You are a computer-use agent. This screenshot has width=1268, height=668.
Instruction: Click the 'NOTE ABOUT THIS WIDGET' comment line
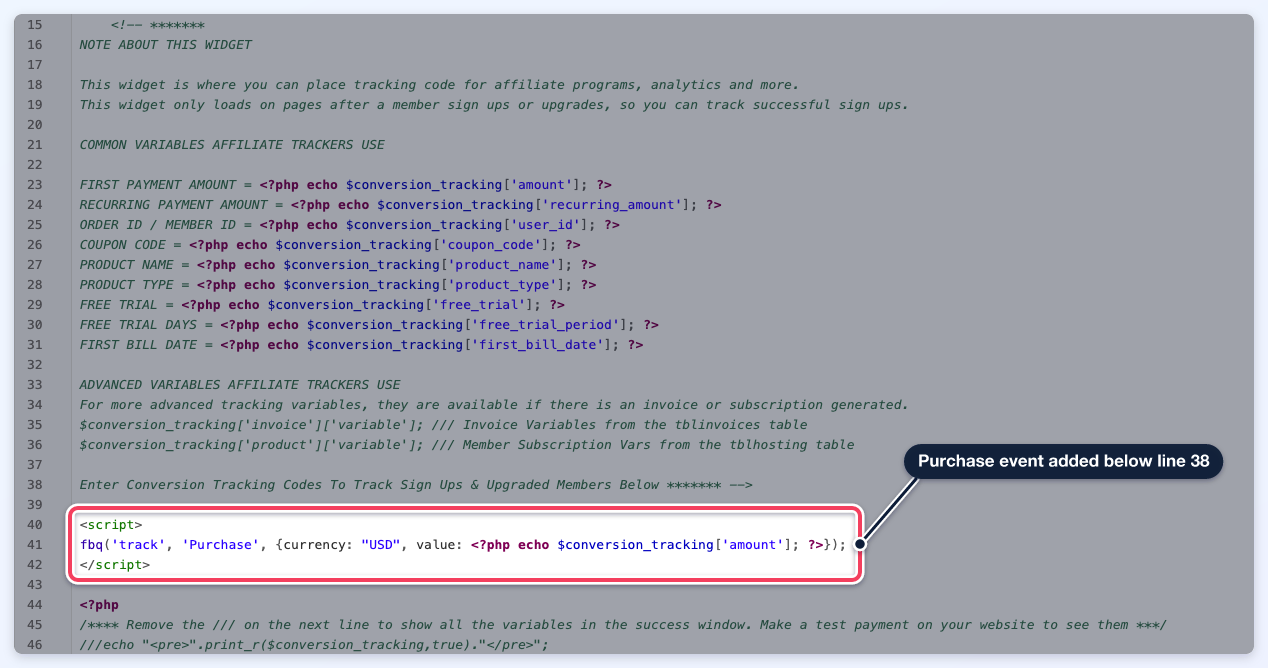pyautogui.click(x=165, y=45)
